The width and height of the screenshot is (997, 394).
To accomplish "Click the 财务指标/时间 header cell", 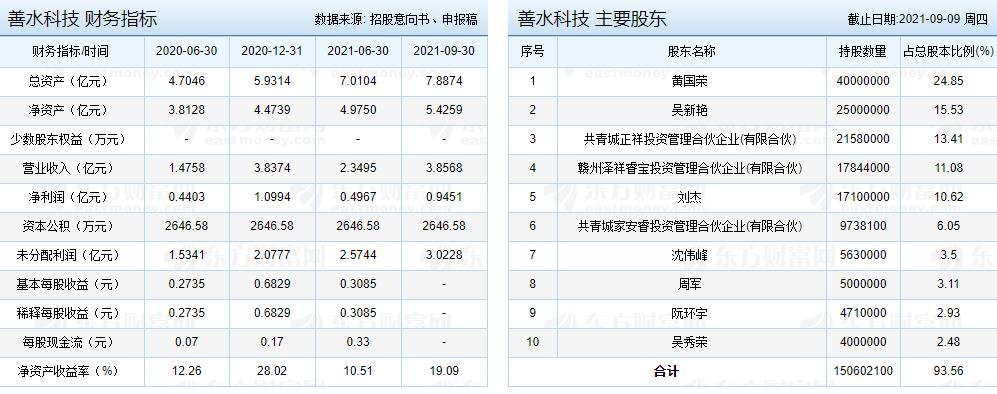I will 71,51.
